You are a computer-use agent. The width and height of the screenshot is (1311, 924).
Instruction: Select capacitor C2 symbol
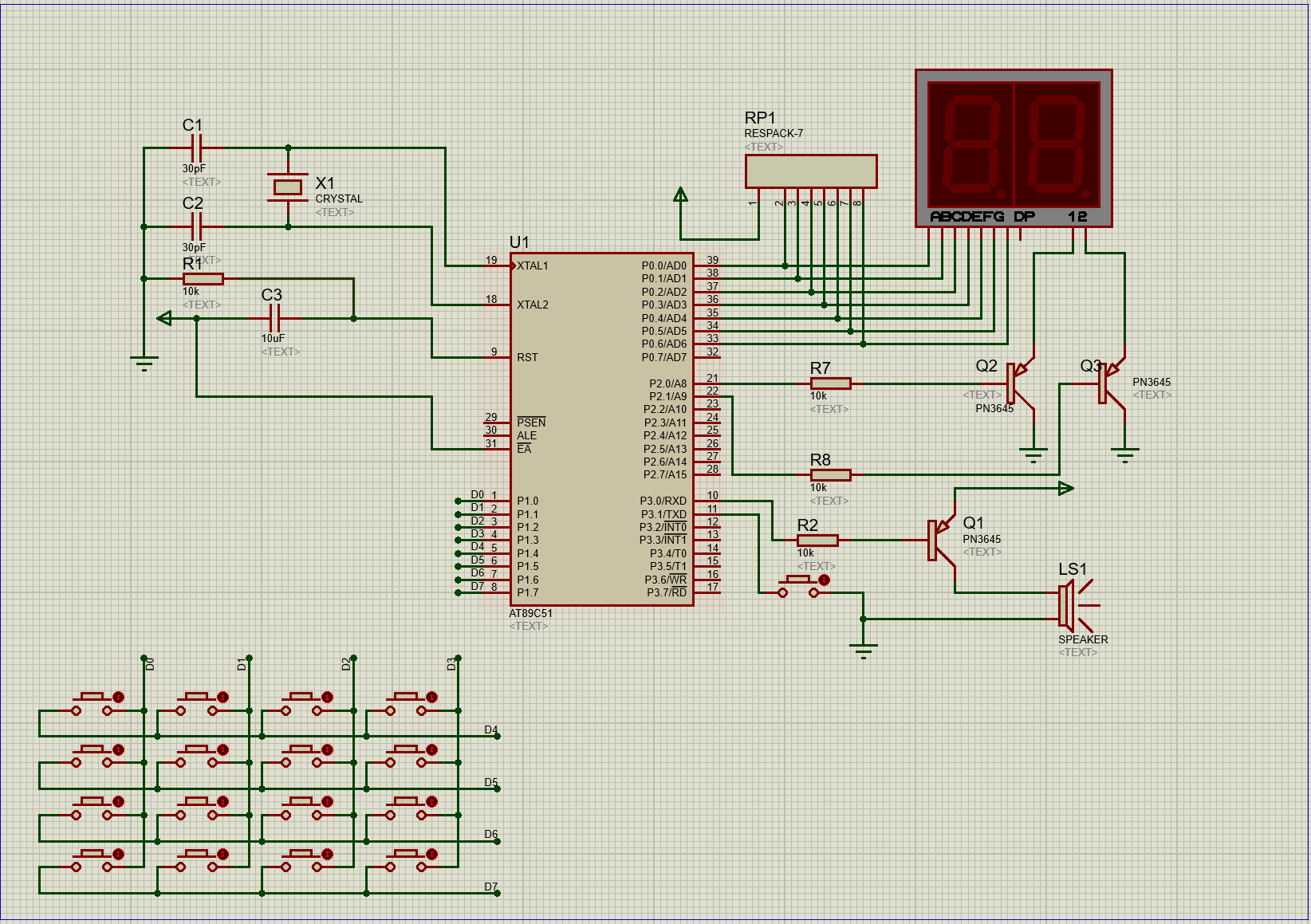(197, 227)
